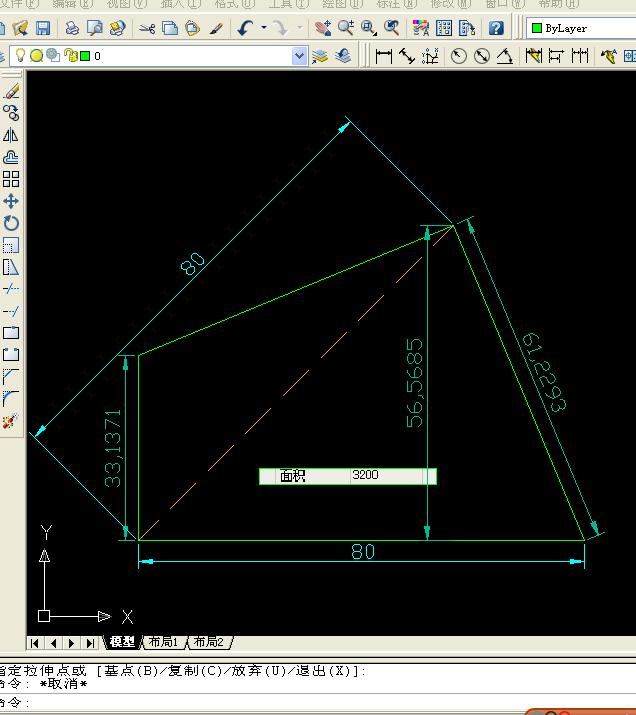Select Baseline Dimension tool

coord(556,56)
